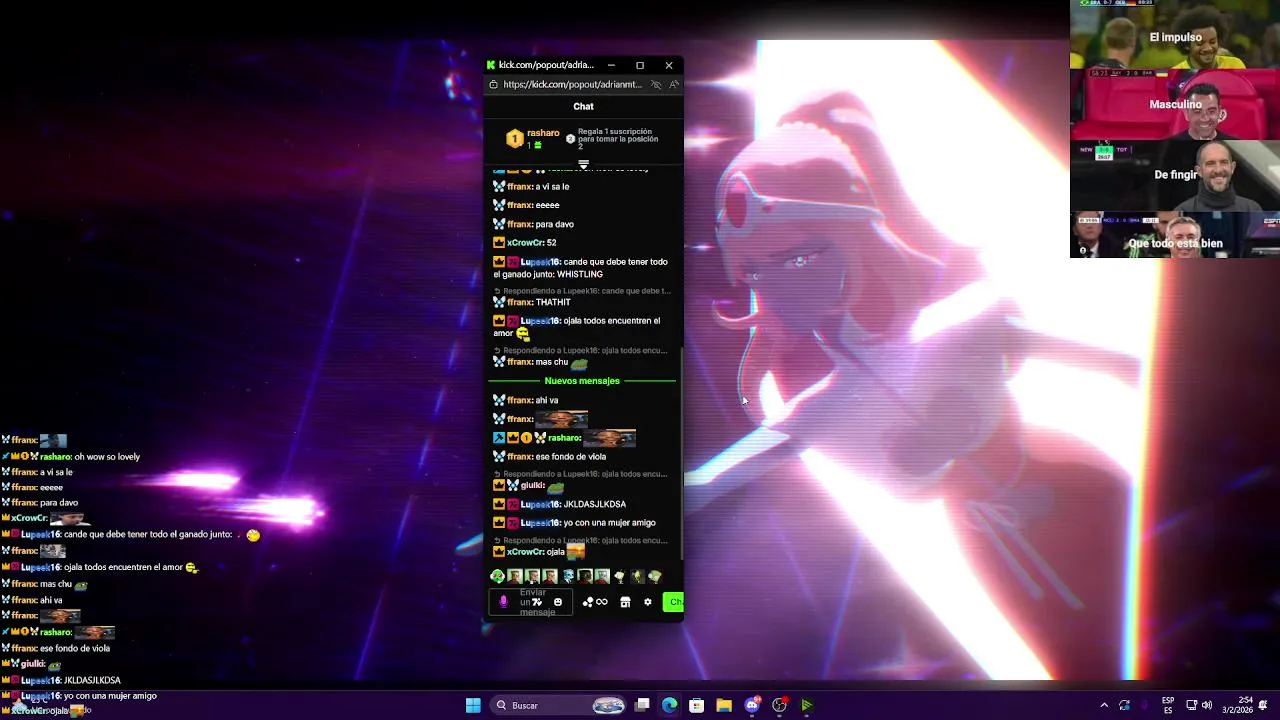Click the 'Nuevos mensajes' divider label

pyautogui.click(x=582, y=381)
